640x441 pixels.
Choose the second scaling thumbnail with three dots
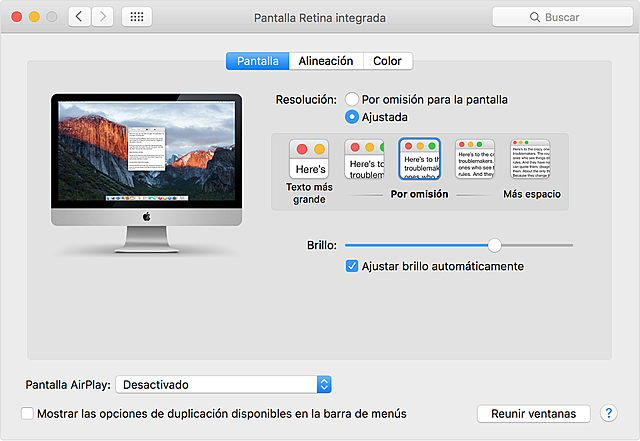[x=364, y=159]
